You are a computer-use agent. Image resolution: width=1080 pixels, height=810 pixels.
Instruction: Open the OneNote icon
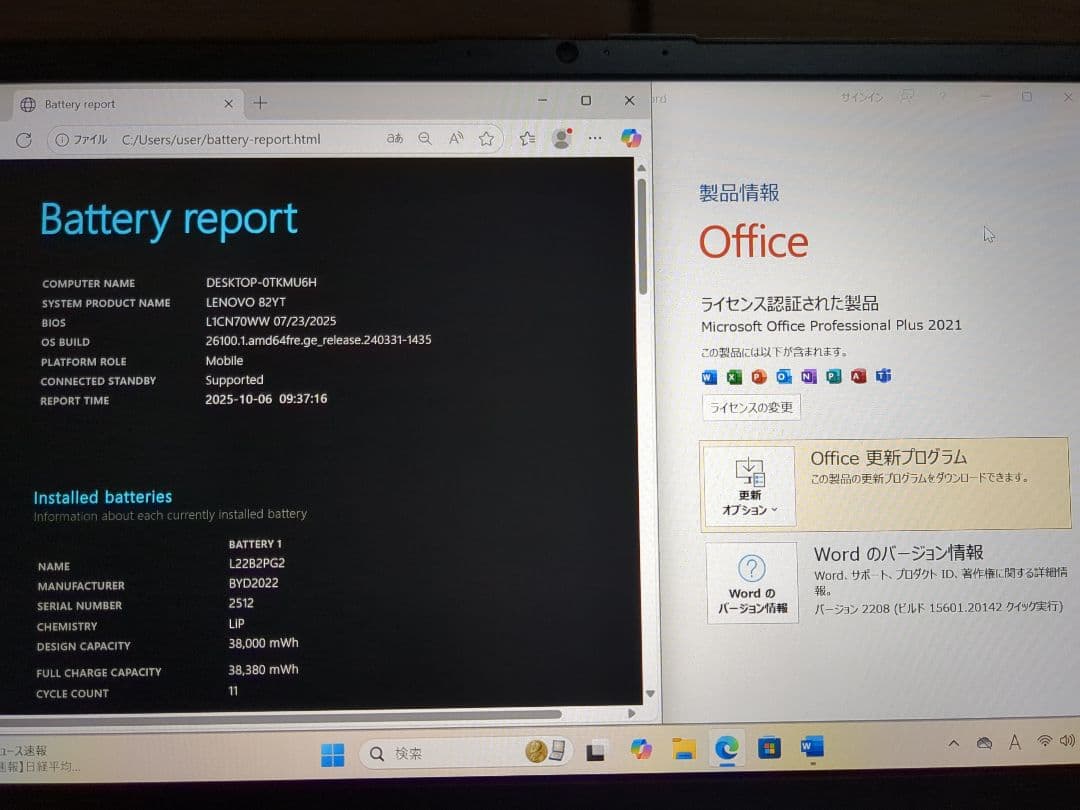pyautogui.click(x=807, y=377)
